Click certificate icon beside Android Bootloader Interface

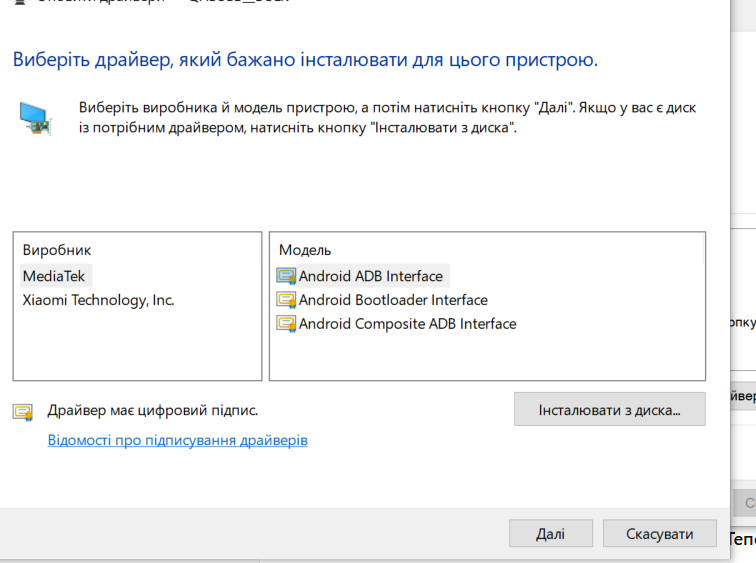(286, 300)
